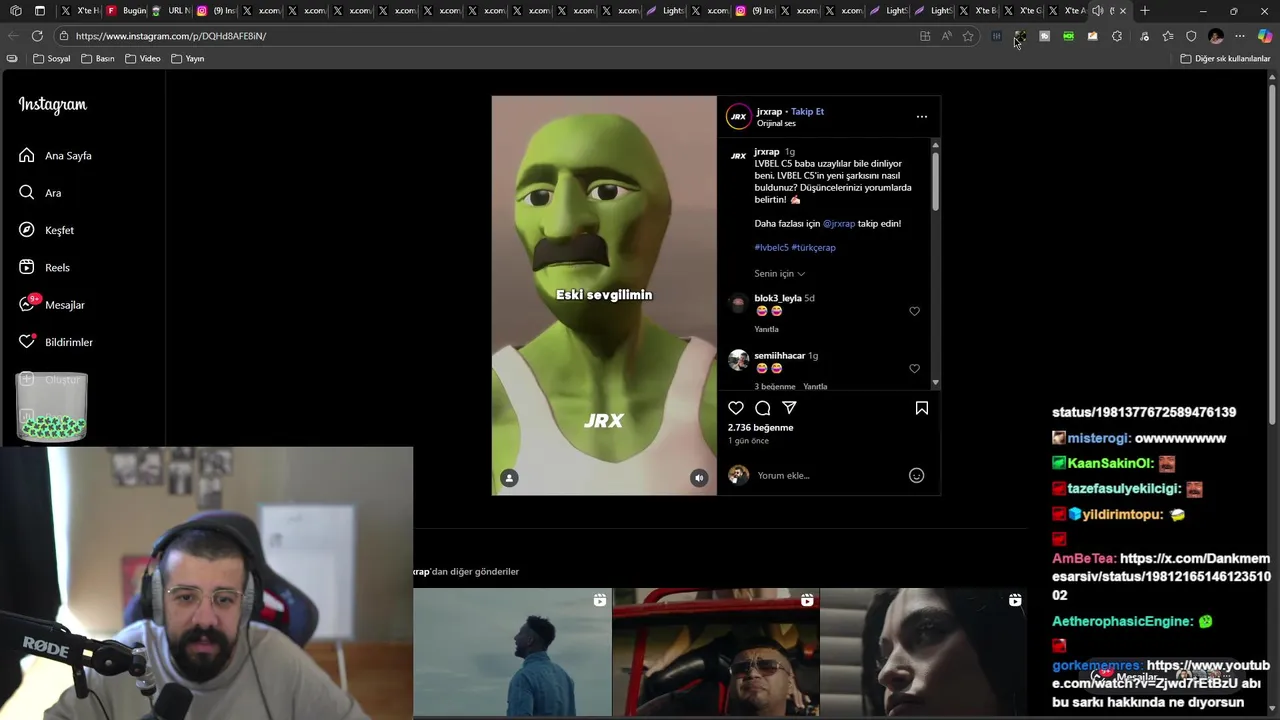Switch to the X'te G tab
This screenshot has height=720, width=1280.
coord(1023,11)
